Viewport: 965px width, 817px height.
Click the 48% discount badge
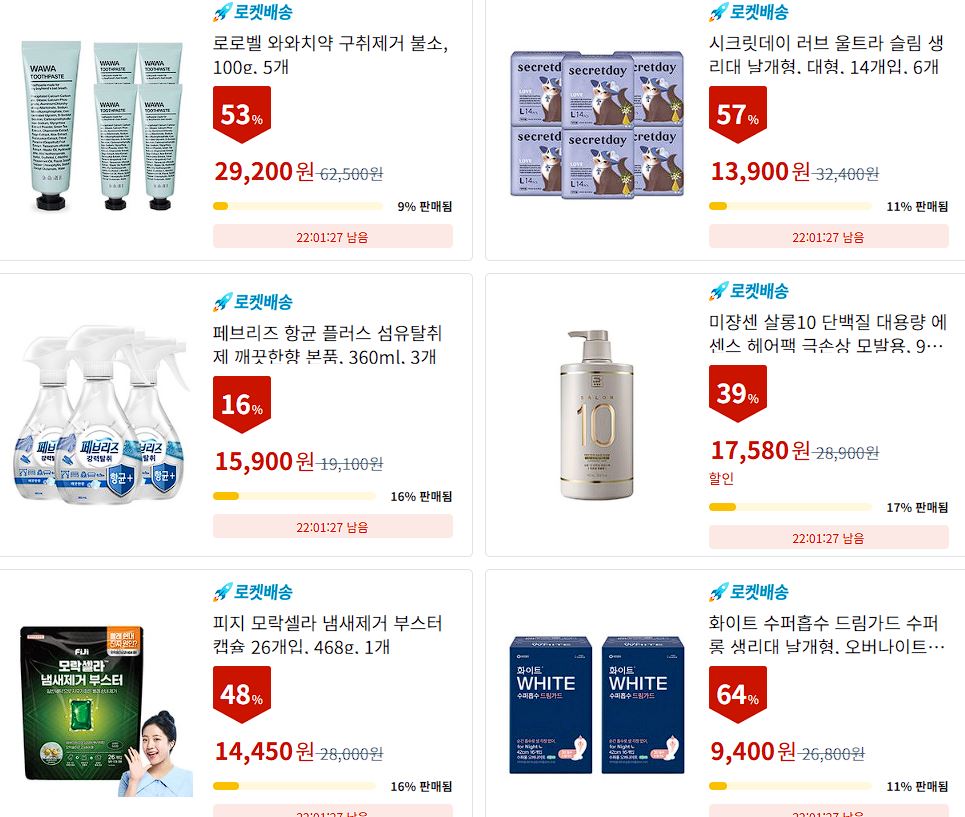point(242,695)
